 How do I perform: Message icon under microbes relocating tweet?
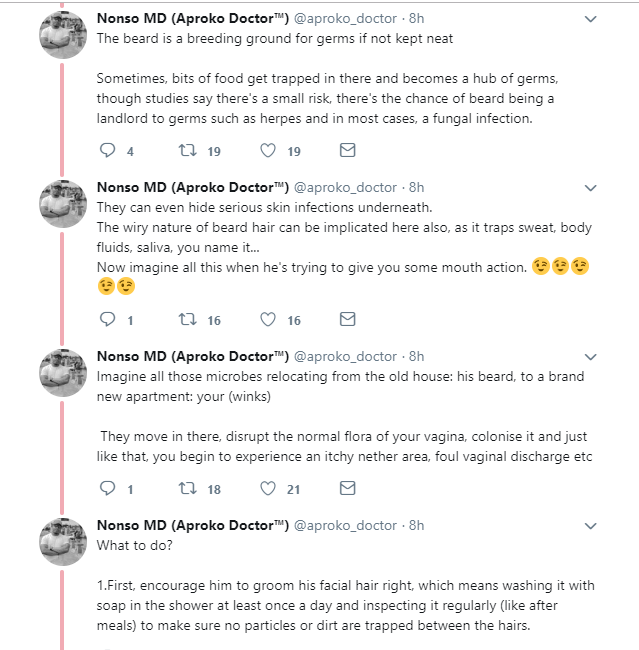pos(347,489)
